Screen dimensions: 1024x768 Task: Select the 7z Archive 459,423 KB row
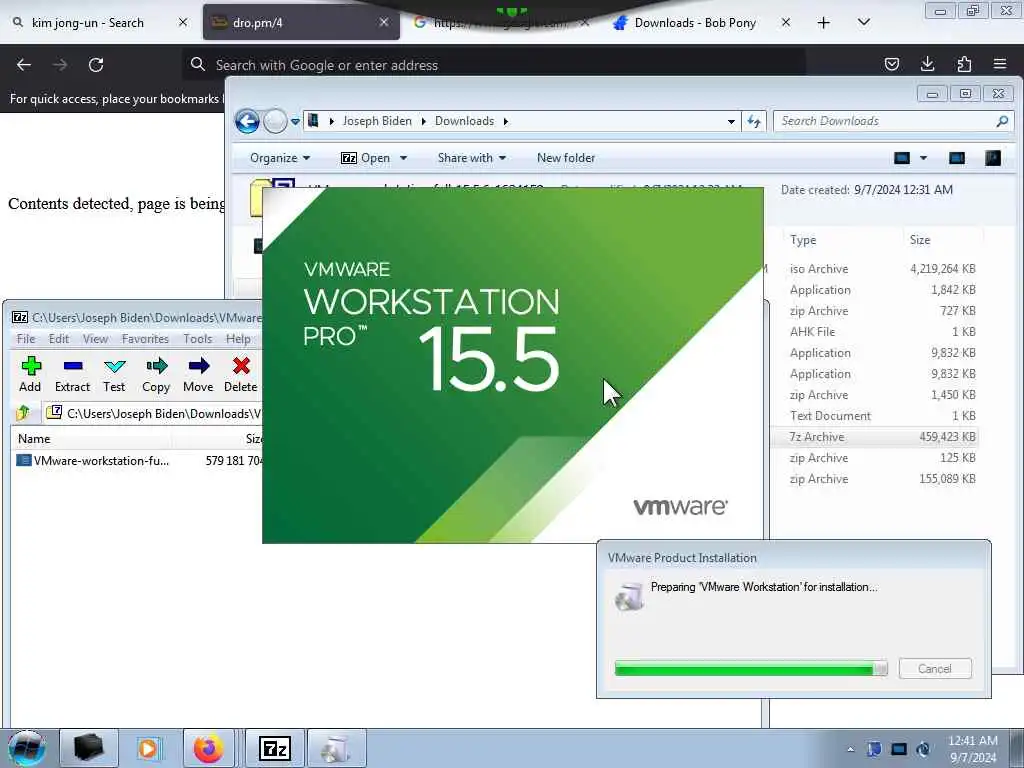(875, 437)
